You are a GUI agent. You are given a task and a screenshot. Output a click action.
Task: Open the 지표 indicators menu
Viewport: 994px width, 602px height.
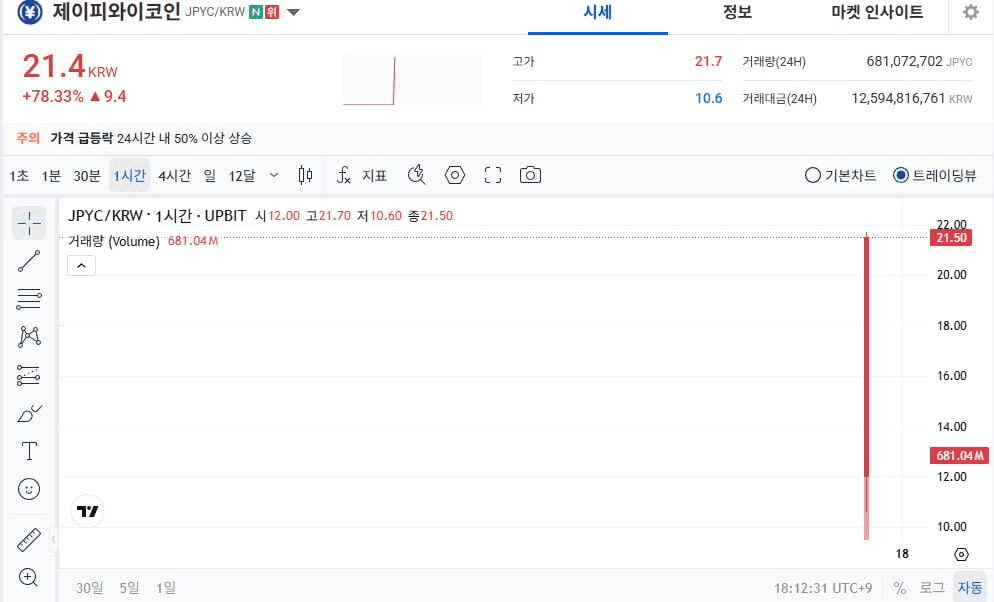(361, 176)
